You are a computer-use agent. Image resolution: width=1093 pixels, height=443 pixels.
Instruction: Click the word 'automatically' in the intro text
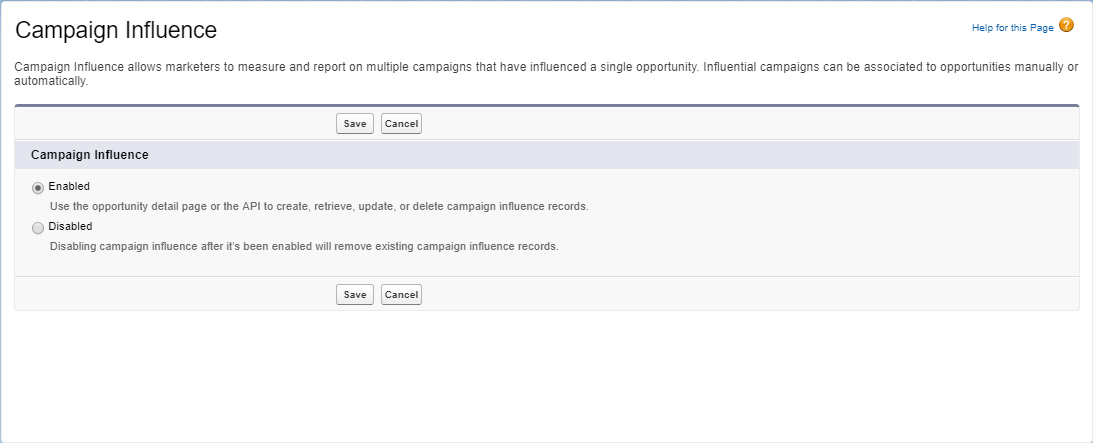click(51, 82)
